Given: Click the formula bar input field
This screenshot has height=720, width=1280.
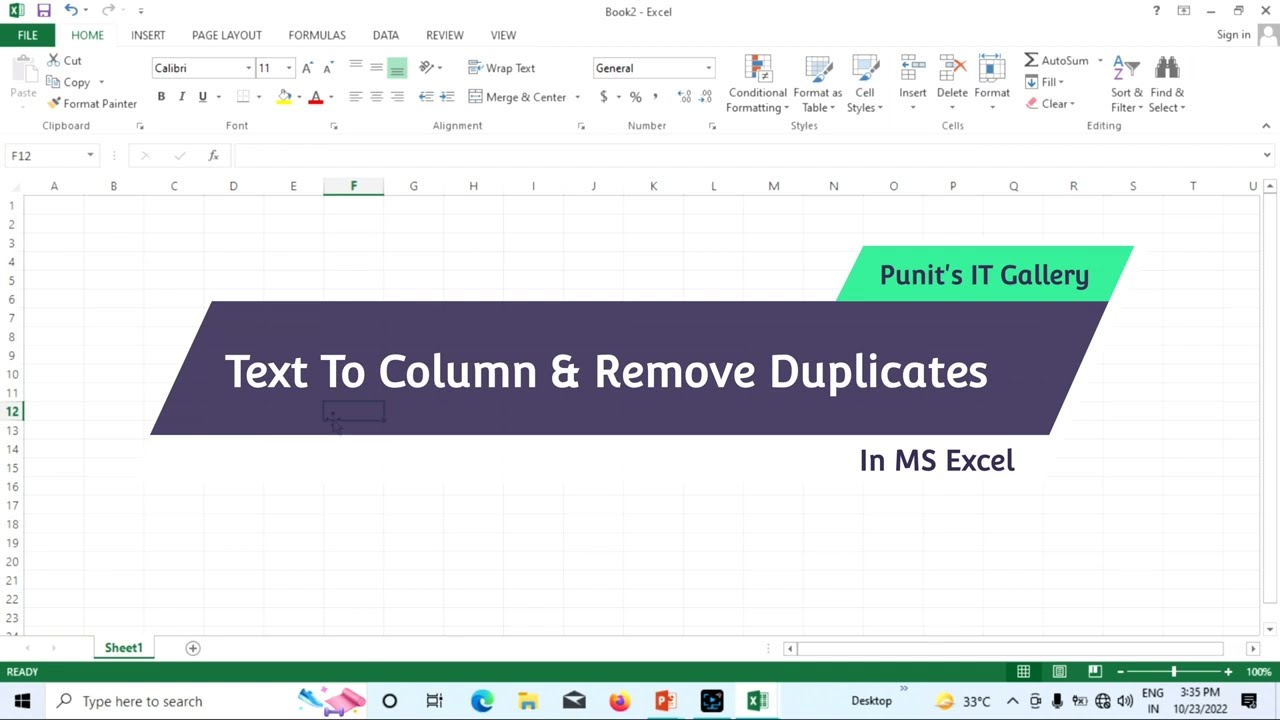Looking at the screenshot, I should click(x=745, y=155).
